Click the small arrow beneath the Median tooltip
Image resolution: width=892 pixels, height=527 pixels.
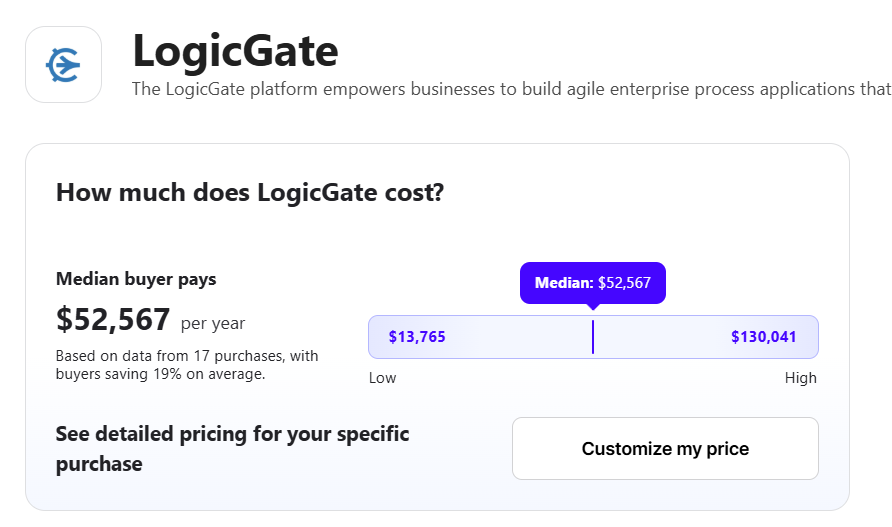tap(593, 307)
